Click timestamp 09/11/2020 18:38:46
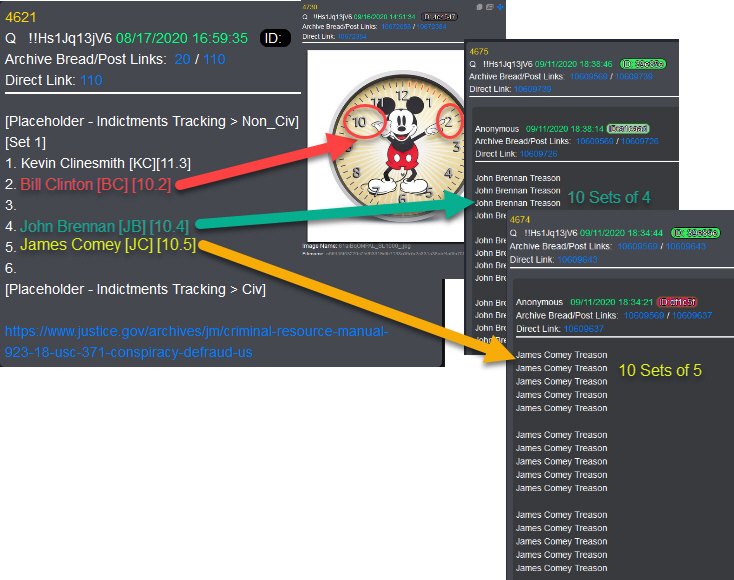This screenshot has height=580, width=734. click(x=573, y=64)
